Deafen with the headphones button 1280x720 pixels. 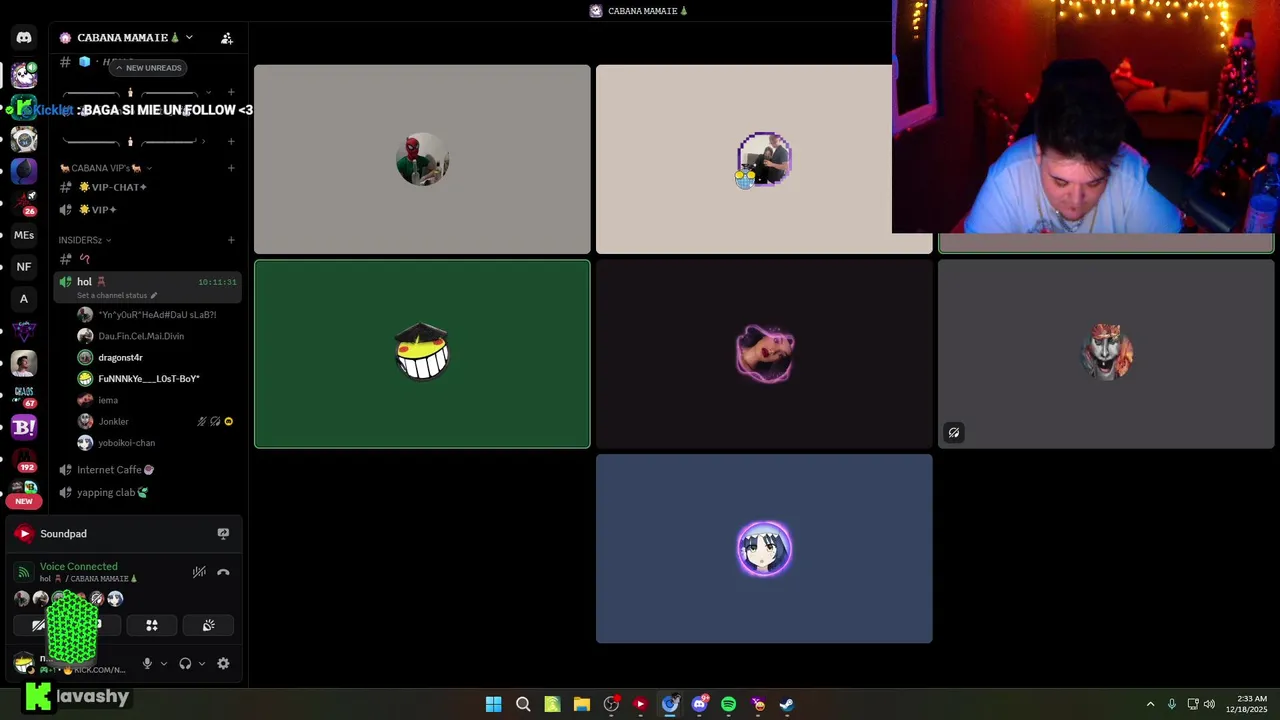185,664
